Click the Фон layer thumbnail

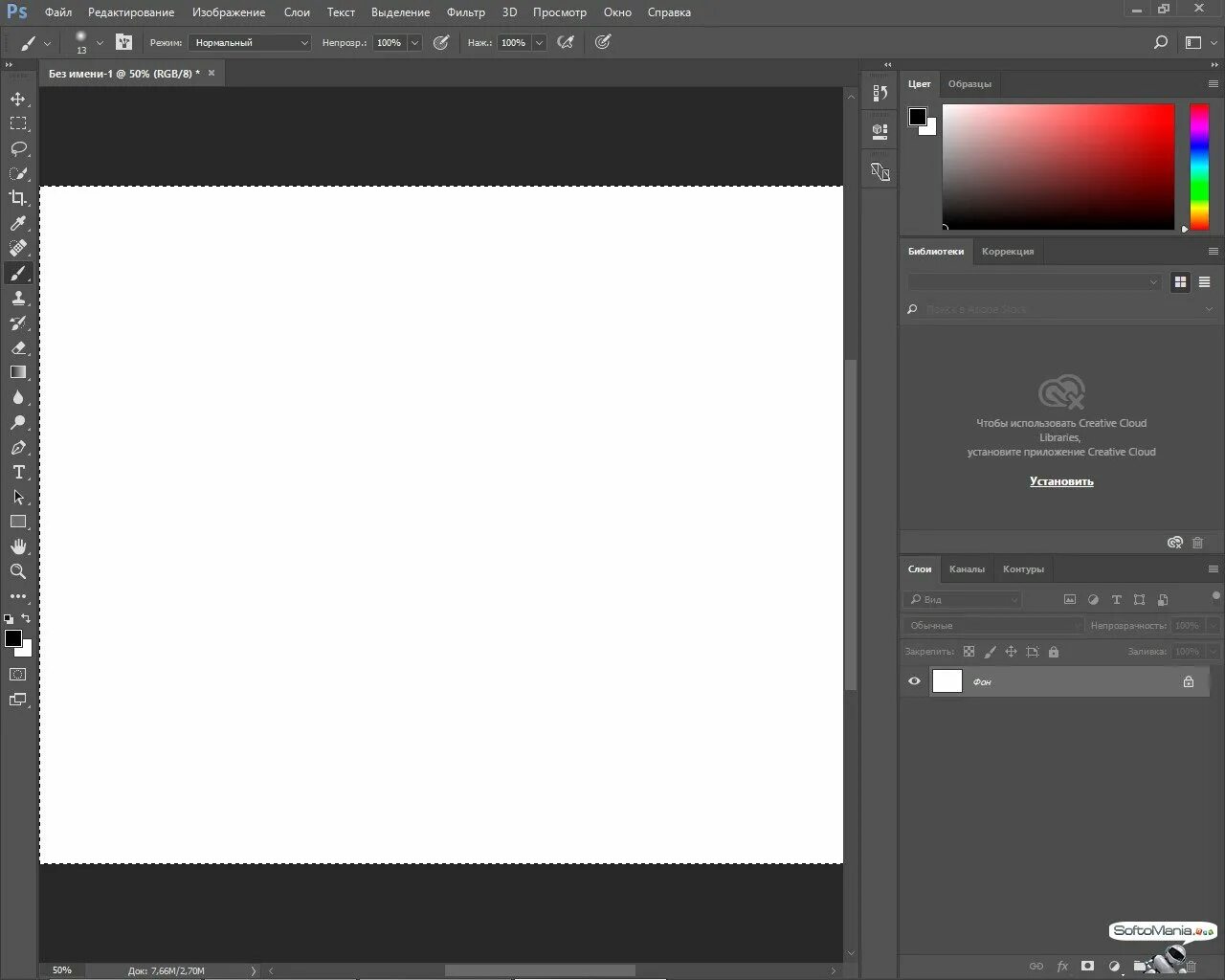point(947,681)
